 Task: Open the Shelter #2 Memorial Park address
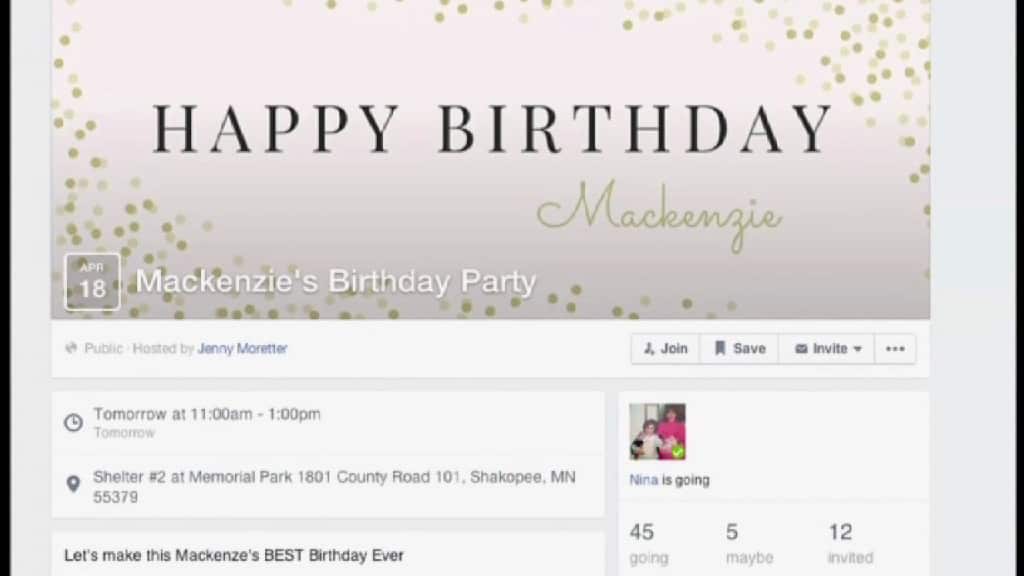(334, 487)
